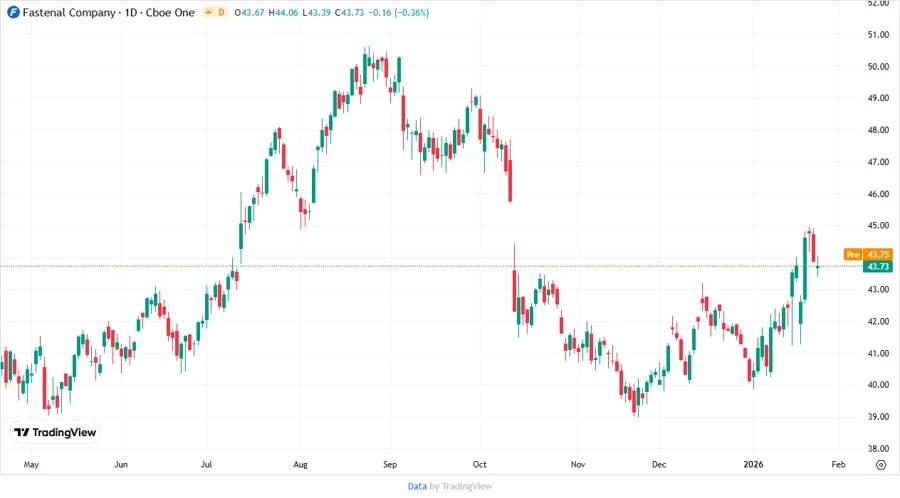Click the low value L43.39
Screen dimensions: 900x498
tap(316, 12)
